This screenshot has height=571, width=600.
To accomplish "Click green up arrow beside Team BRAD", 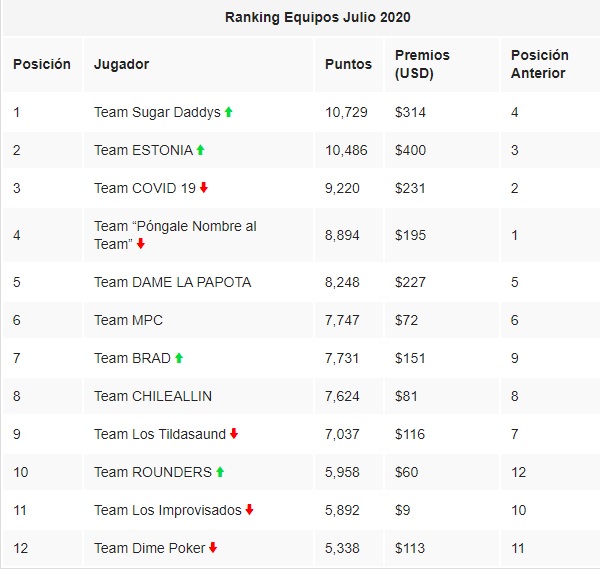I will click(x=179, y=358).
